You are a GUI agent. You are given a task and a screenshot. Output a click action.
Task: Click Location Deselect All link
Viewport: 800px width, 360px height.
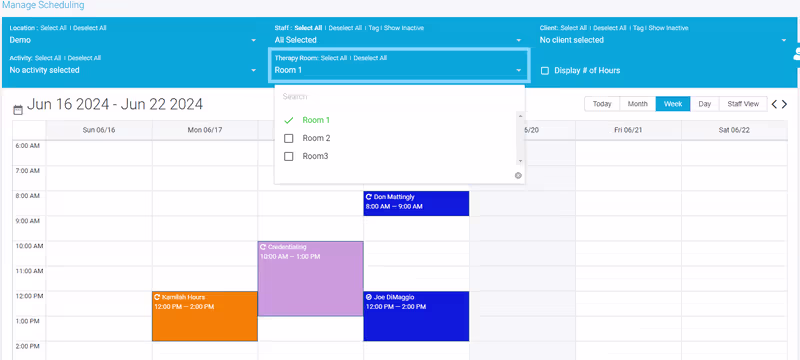pyautogui.click(x=90, y=28)
